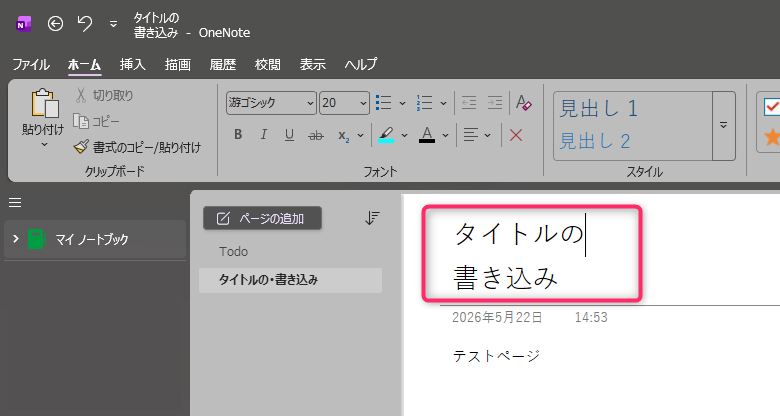Open the ファイル menu
The width and height of the screenshot is (780, 416).
pos(31,64)
